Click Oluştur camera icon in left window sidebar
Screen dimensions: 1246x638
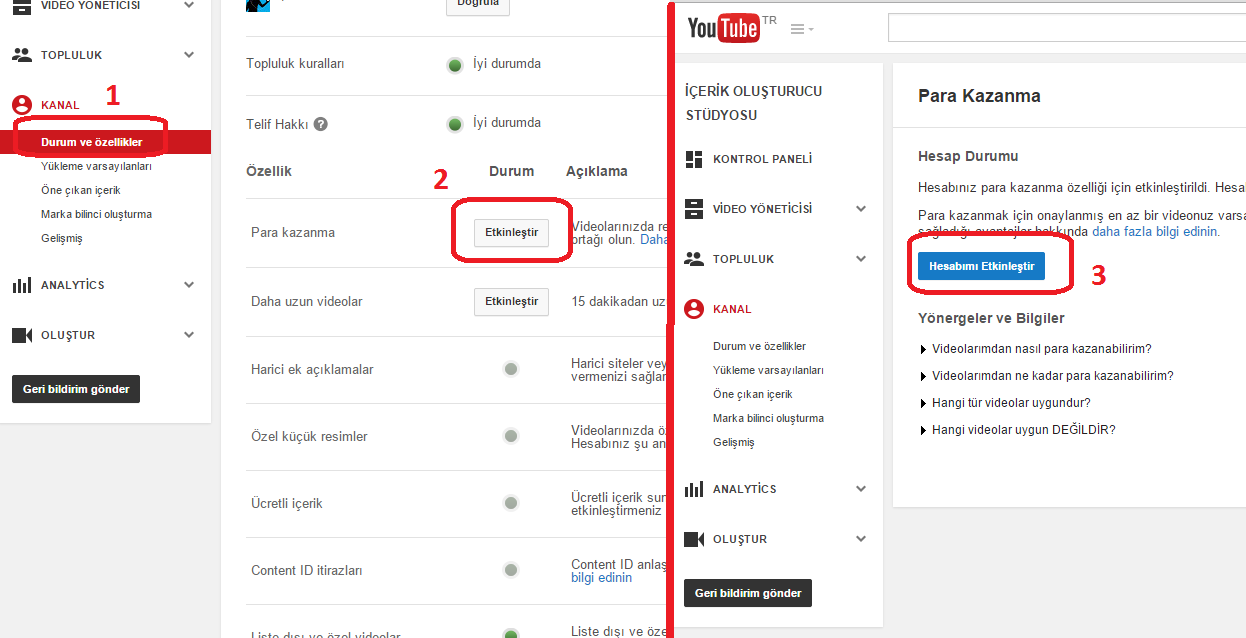(22, 335)
